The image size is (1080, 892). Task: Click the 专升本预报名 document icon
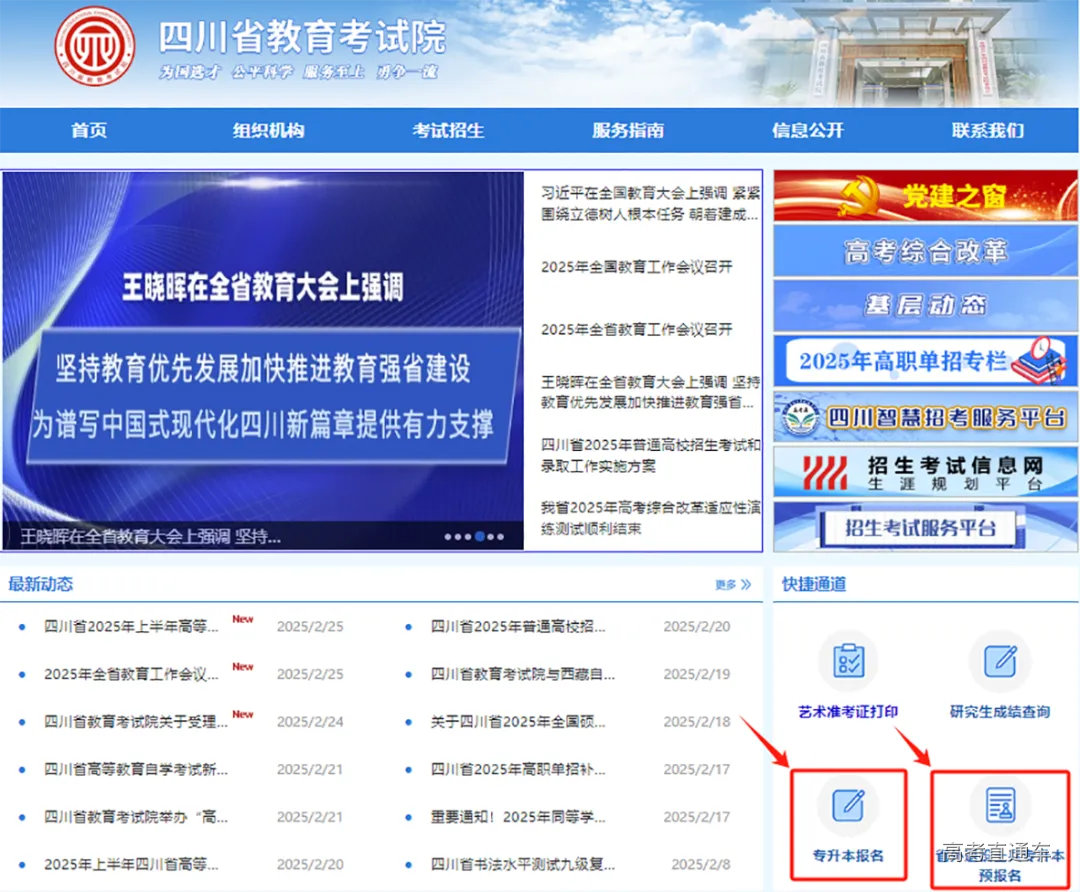[1001, 806]
